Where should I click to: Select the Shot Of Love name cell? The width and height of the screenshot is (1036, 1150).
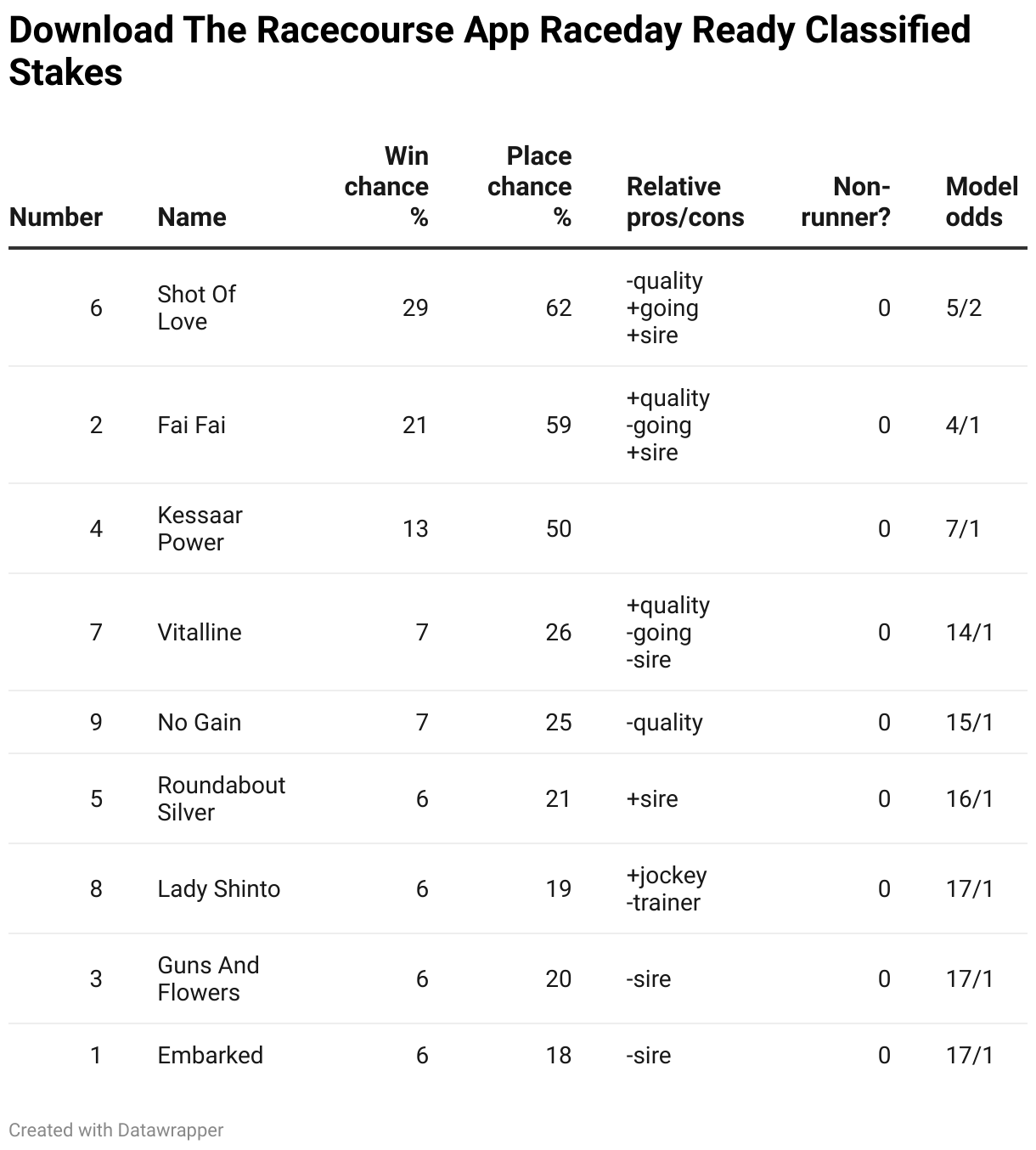click(197, 307)
